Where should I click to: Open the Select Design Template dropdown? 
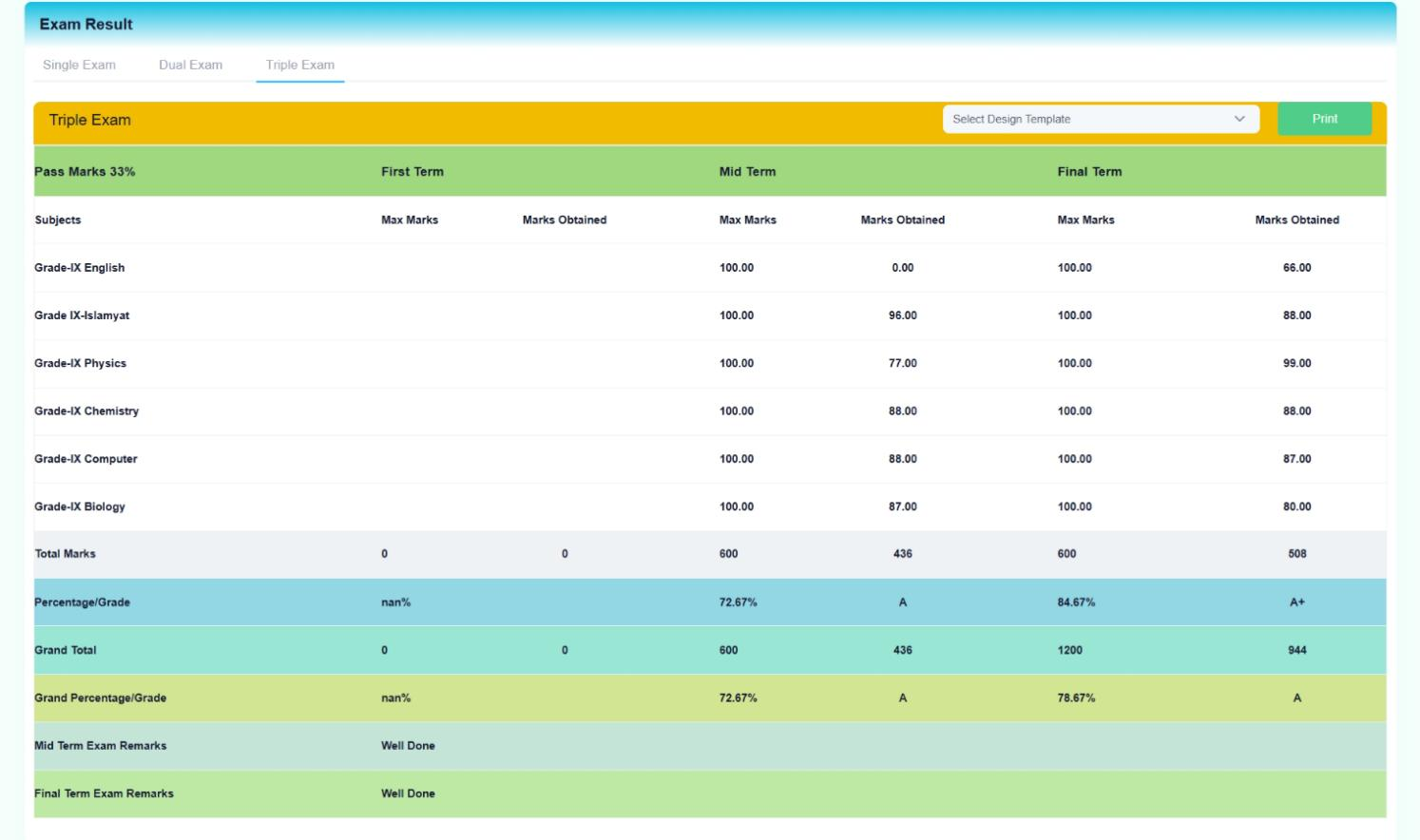[1101, 119]
